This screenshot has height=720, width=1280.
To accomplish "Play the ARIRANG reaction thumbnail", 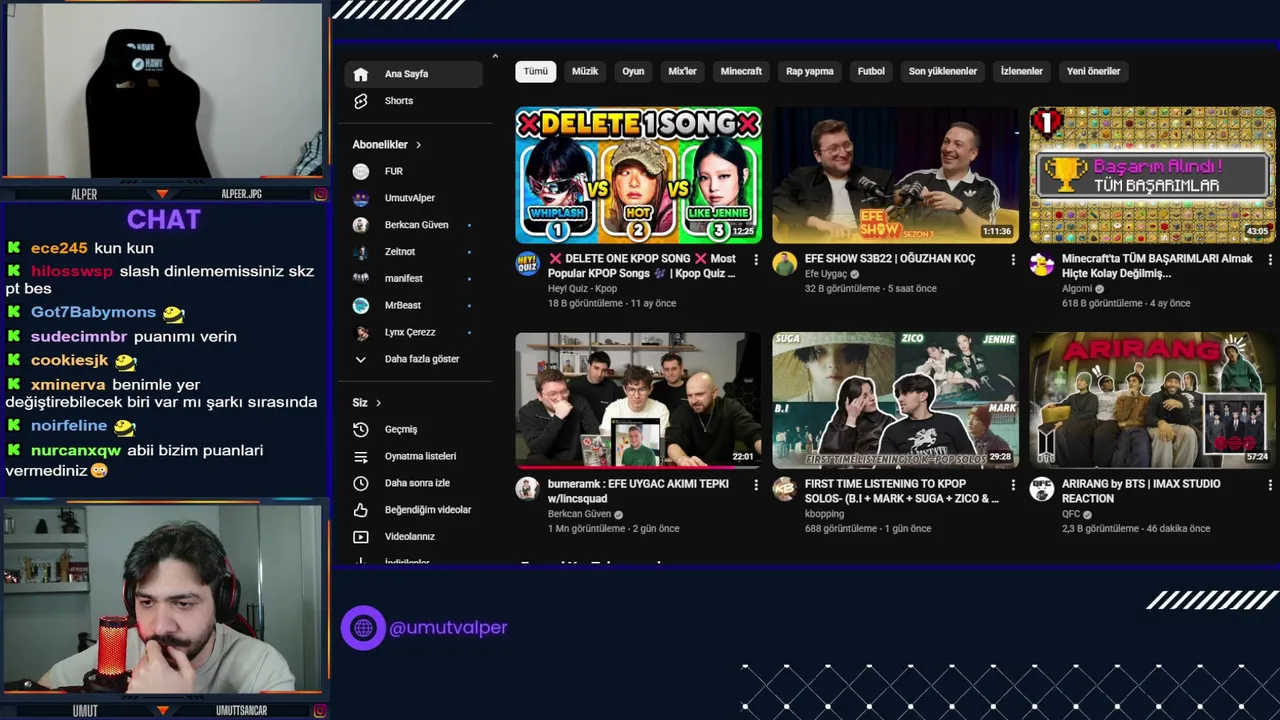I will (1152, 400).
